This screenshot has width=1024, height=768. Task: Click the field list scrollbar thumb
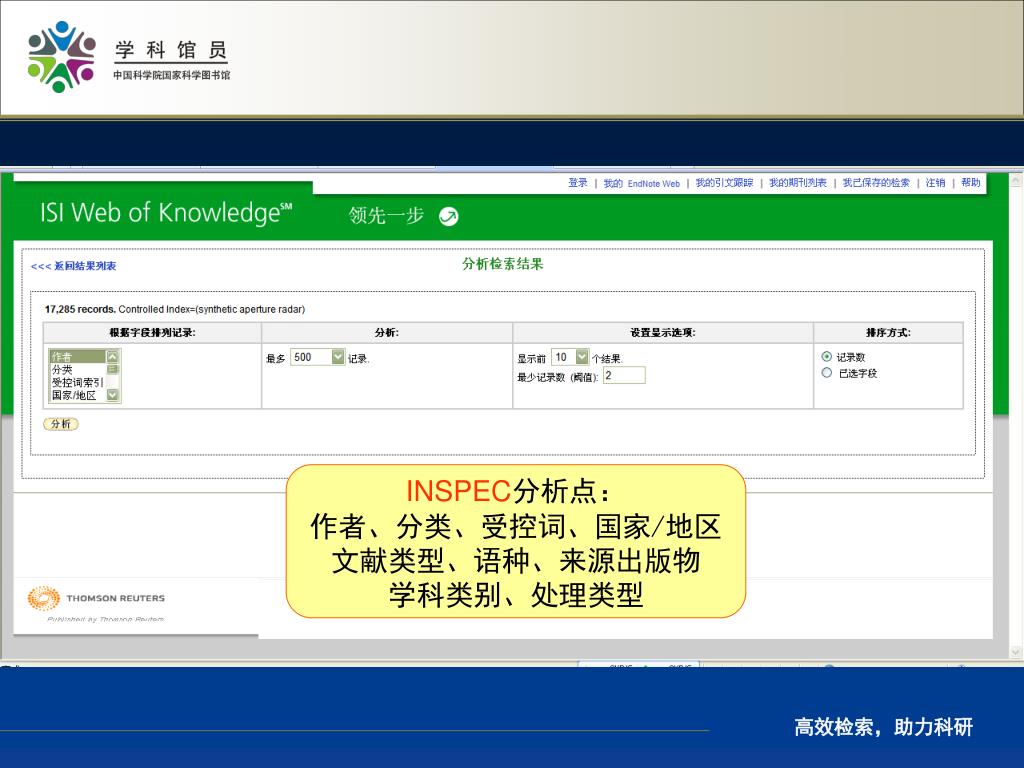112,370
